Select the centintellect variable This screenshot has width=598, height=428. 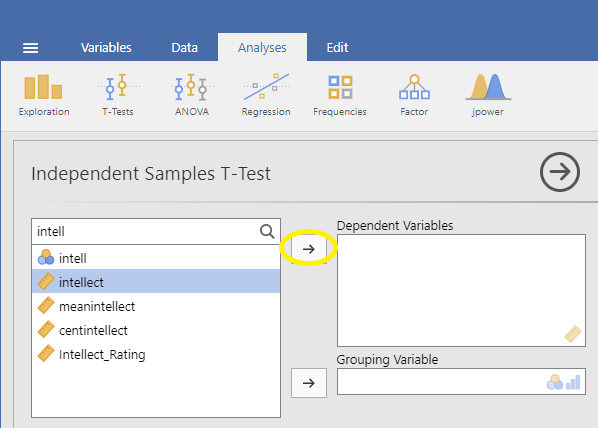(156, 330)
